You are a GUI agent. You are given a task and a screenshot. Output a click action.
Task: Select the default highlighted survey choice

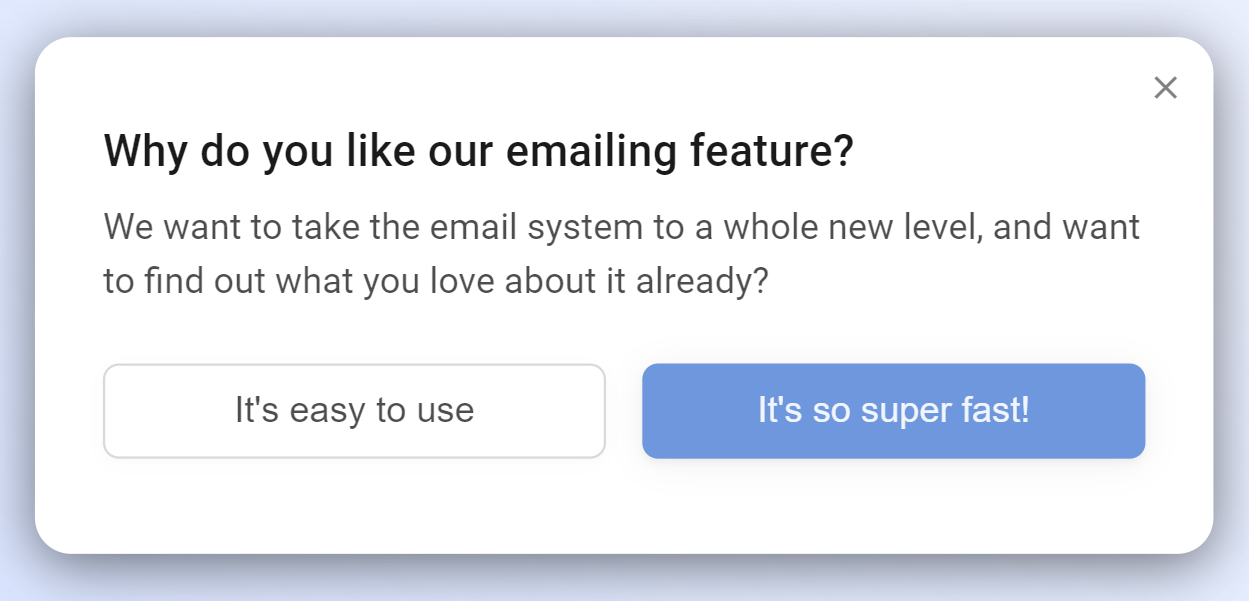893,410
